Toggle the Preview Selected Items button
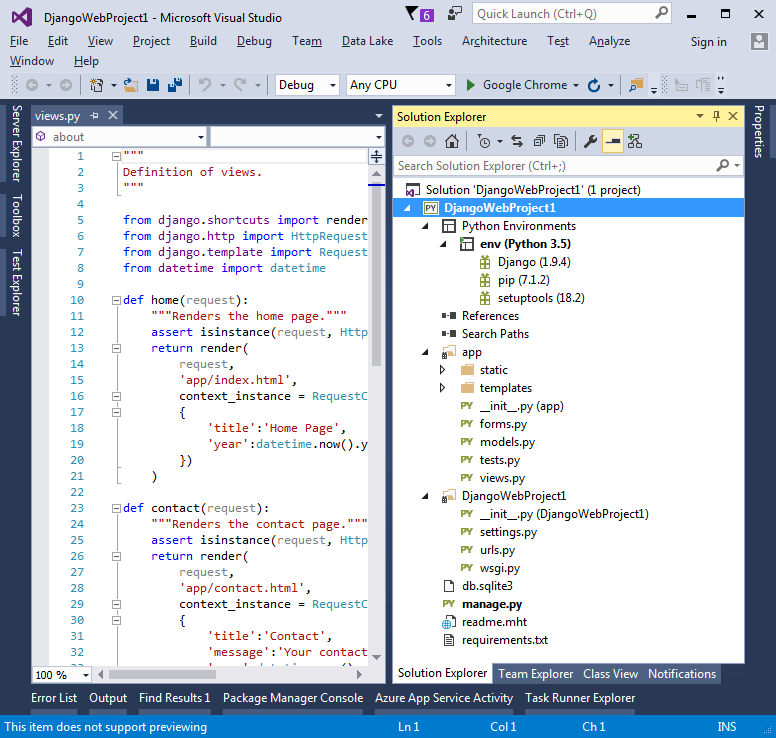776x738 pixels. tap(613, 142)
